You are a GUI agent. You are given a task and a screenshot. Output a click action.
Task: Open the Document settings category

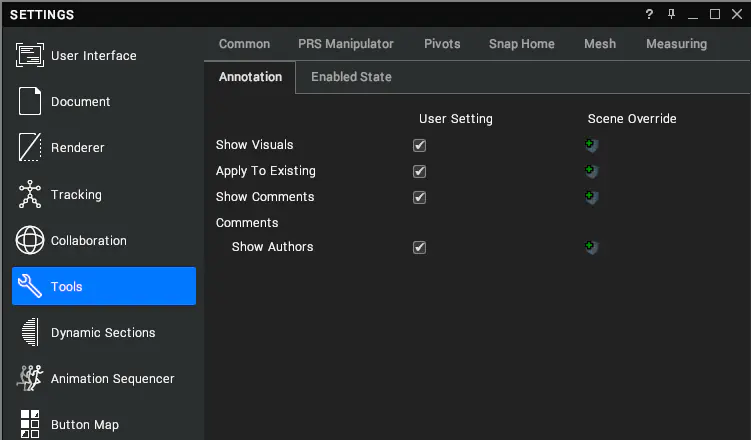[103, 102]
